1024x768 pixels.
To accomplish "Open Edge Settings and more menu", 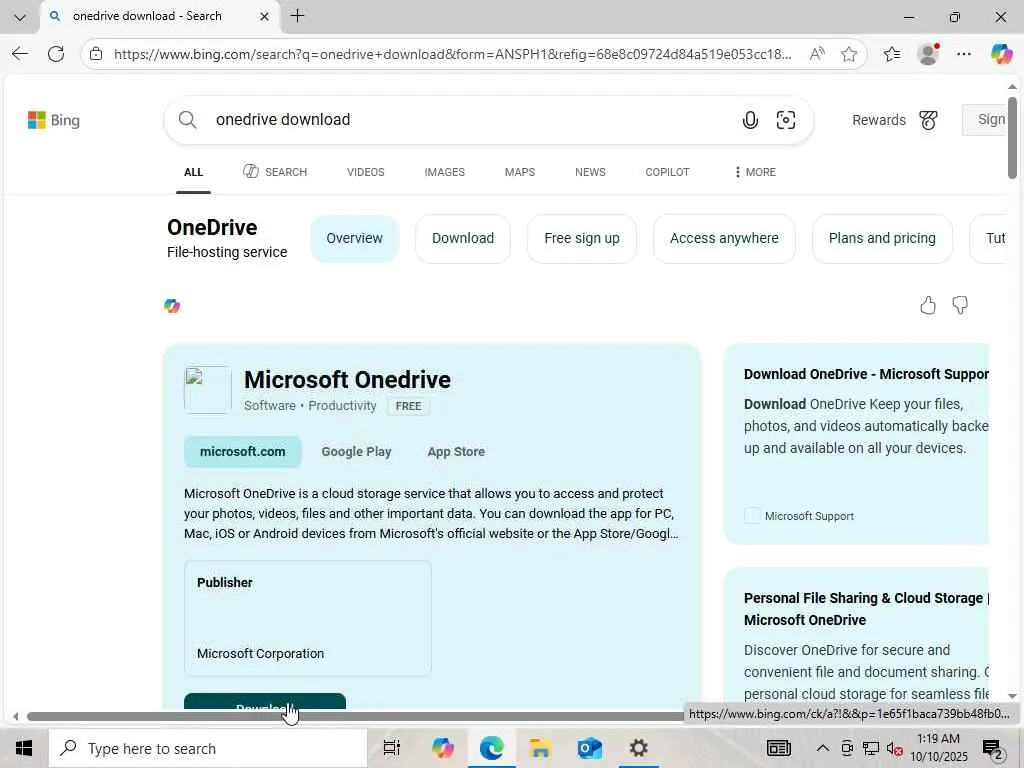I will coord(964,54).
